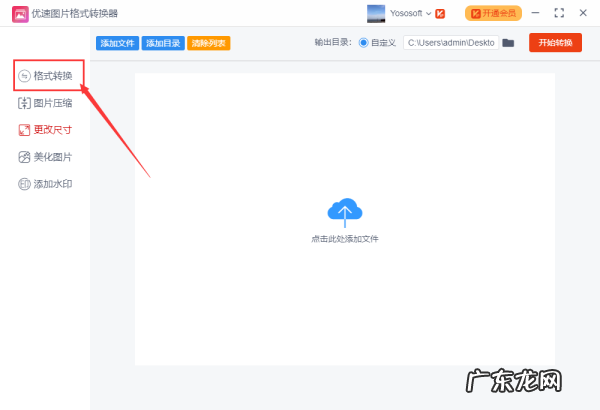Go to the 添加水印 section

[x=46, y=184]
